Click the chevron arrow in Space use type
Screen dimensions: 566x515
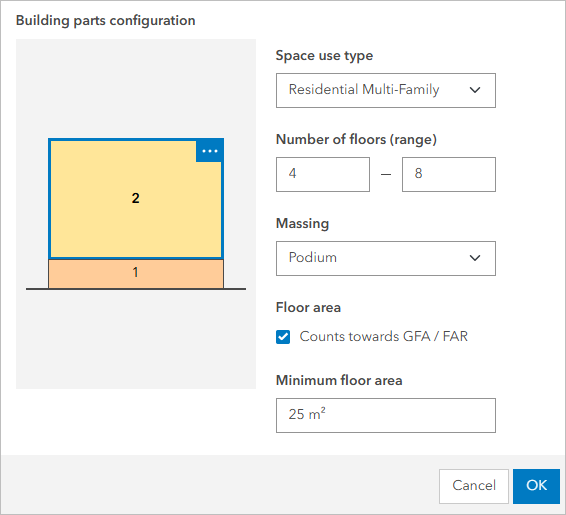click(x=475, y=90)
